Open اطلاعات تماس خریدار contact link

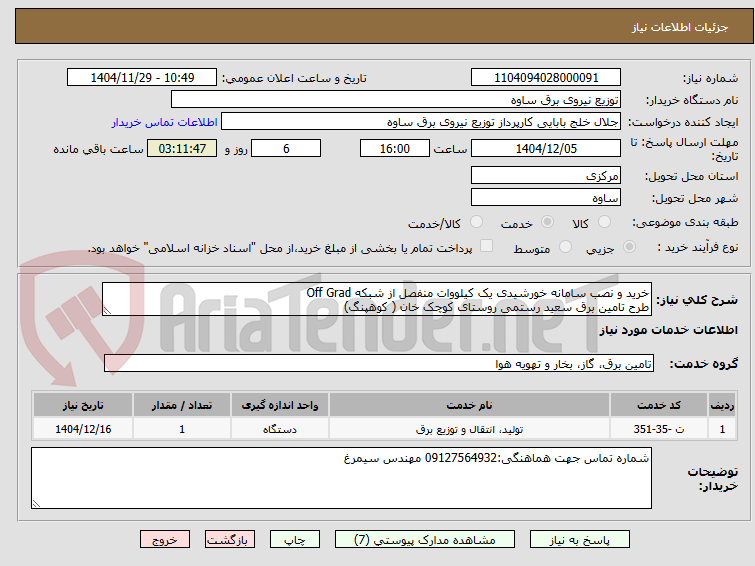coord(165,122)
